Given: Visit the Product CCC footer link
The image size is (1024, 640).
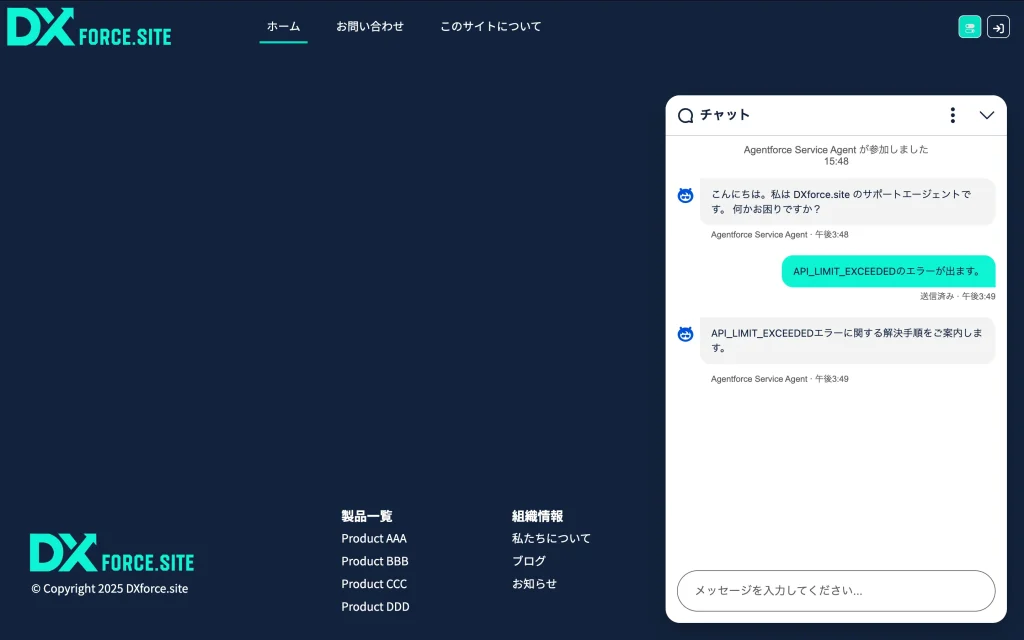Looking at the screenshot, I should coord(374,584).
